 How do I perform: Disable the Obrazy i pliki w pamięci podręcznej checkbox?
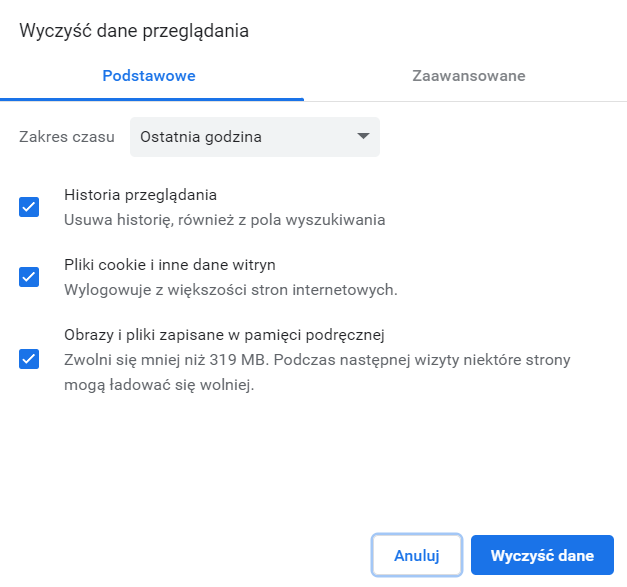[29, 358]
